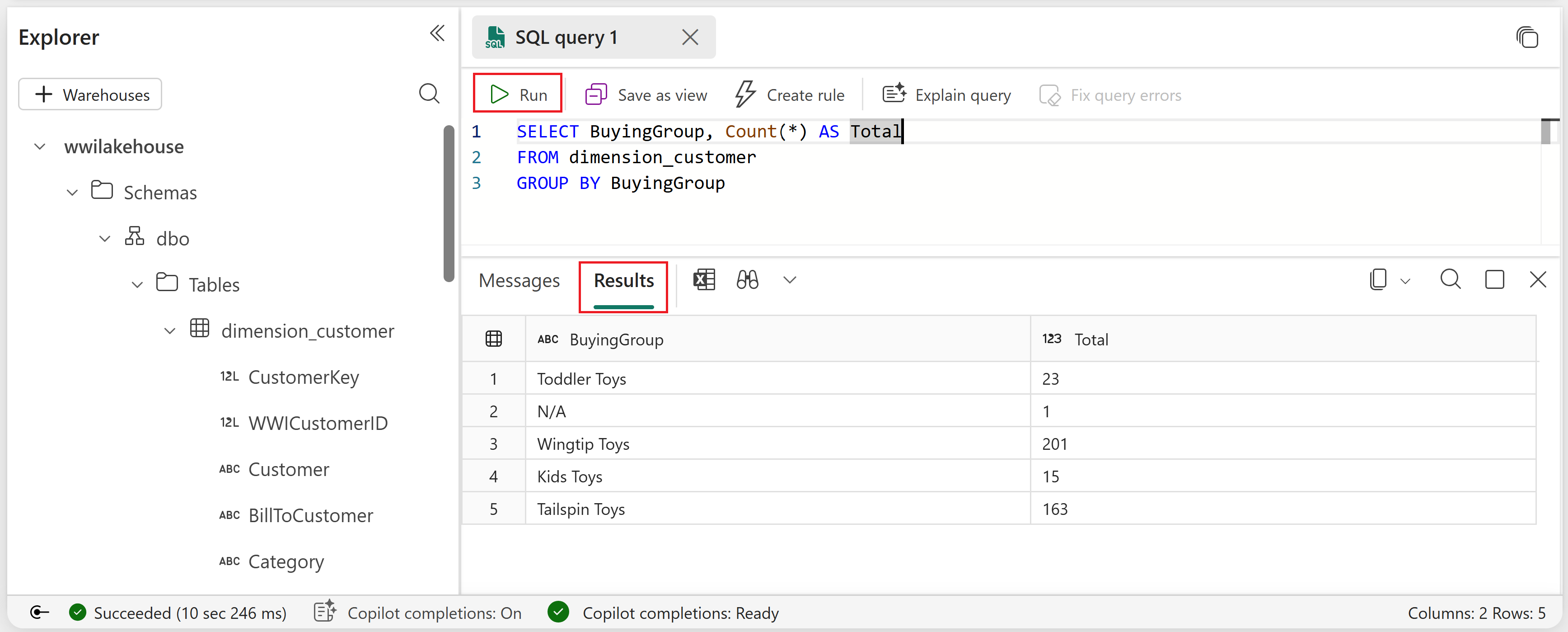The width and height of the screenshot is (1568, 632).
Task: Click the binoculars explore icon
Action: pos(747,280)
